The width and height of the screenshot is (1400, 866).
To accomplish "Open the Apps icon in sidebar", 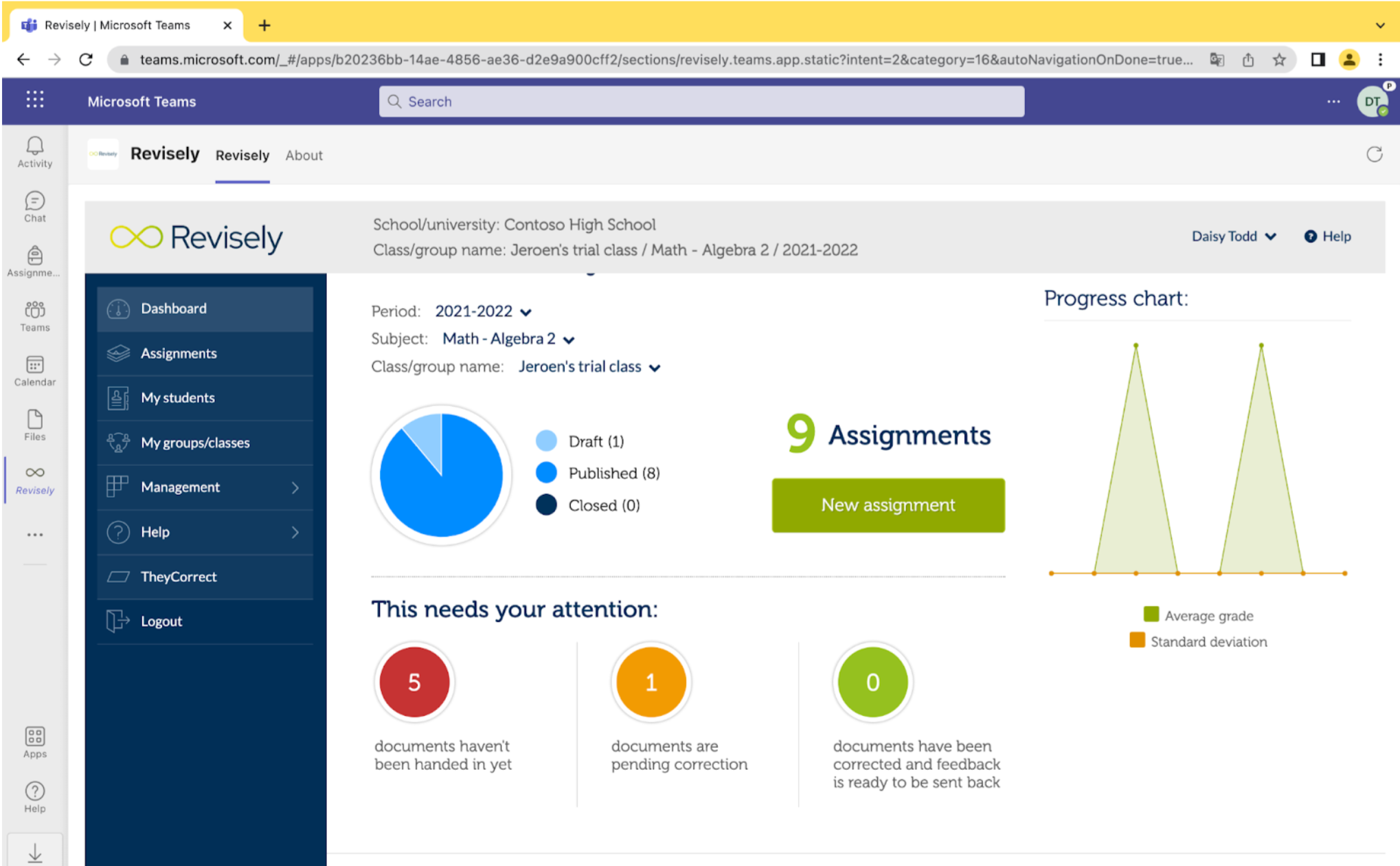I will pyautogui.click(x=34, y=739).
